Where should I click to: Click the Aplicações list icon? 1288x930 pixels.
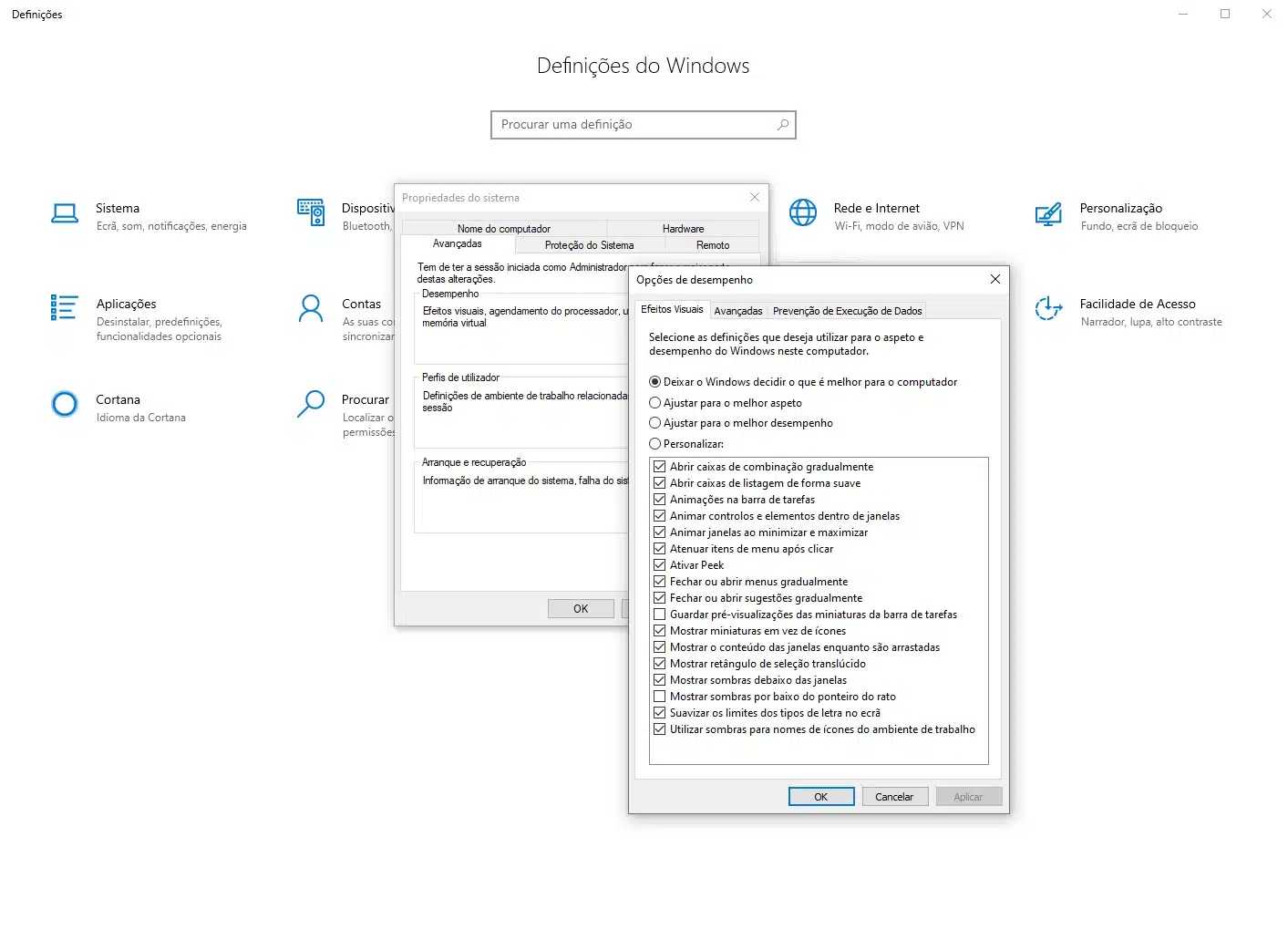click(64, 308)
